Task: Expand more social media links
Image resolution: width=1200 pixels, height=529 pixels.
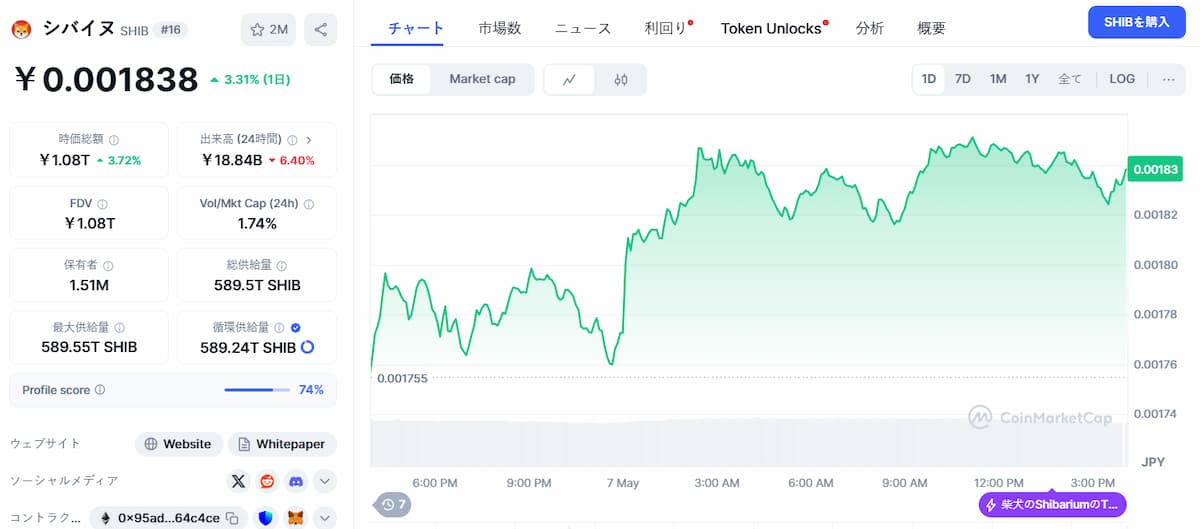Action: [325, 482]
